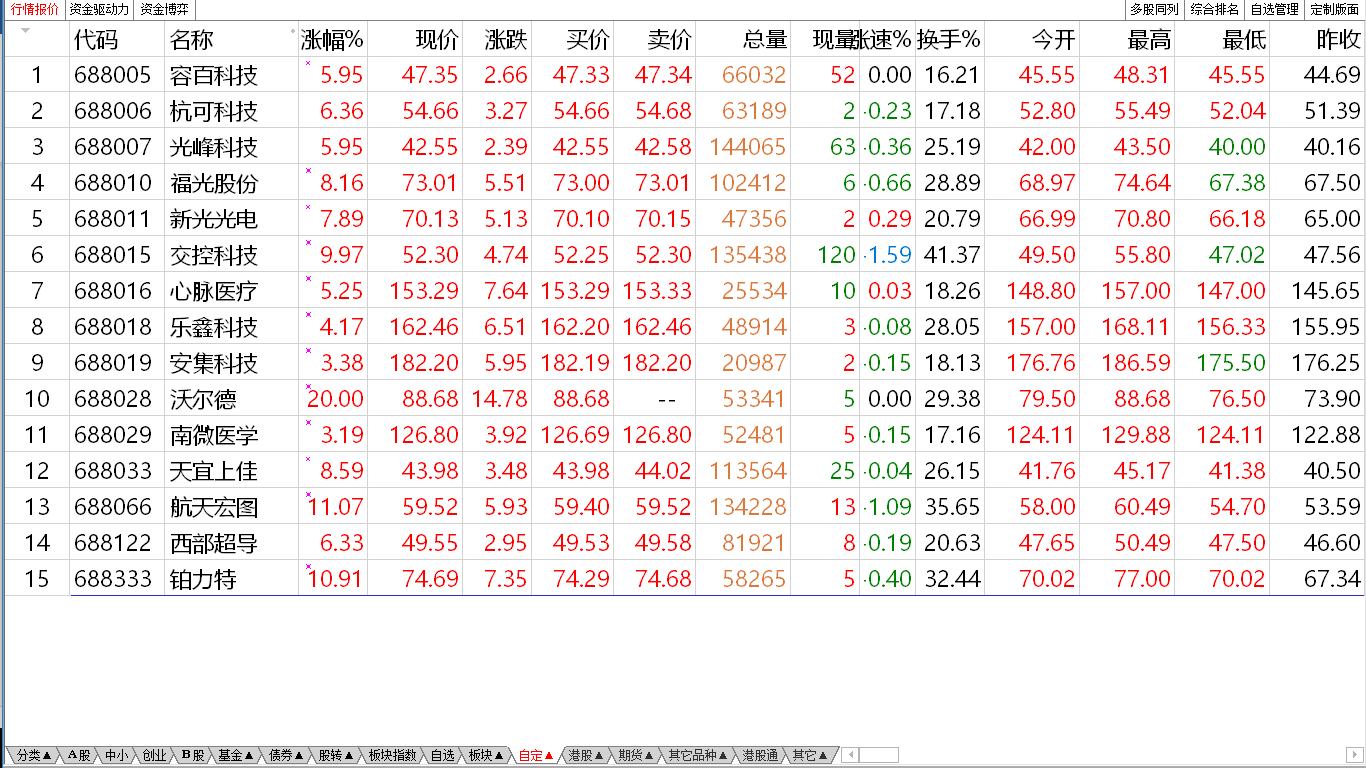
Task: Select stock row 新光光电
Action: tap(683, 219)
